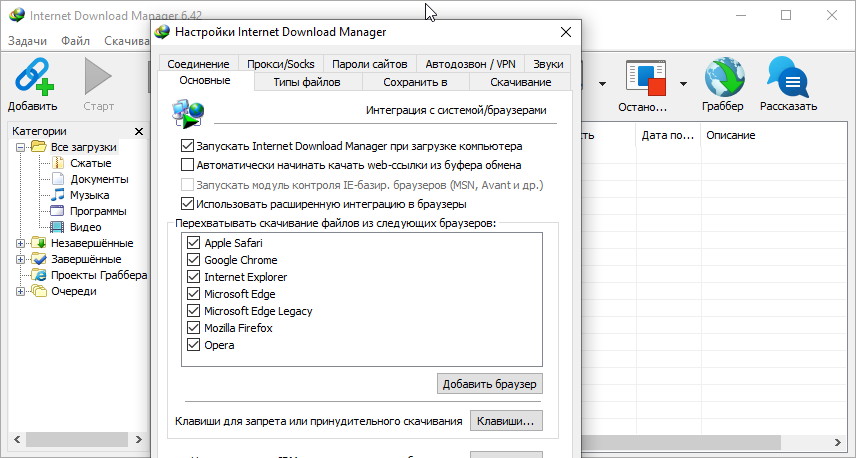Click the Клавиши... button
The width and height of the screenshot is (856, 458).
pyautogui.click(x=506, y=421)
